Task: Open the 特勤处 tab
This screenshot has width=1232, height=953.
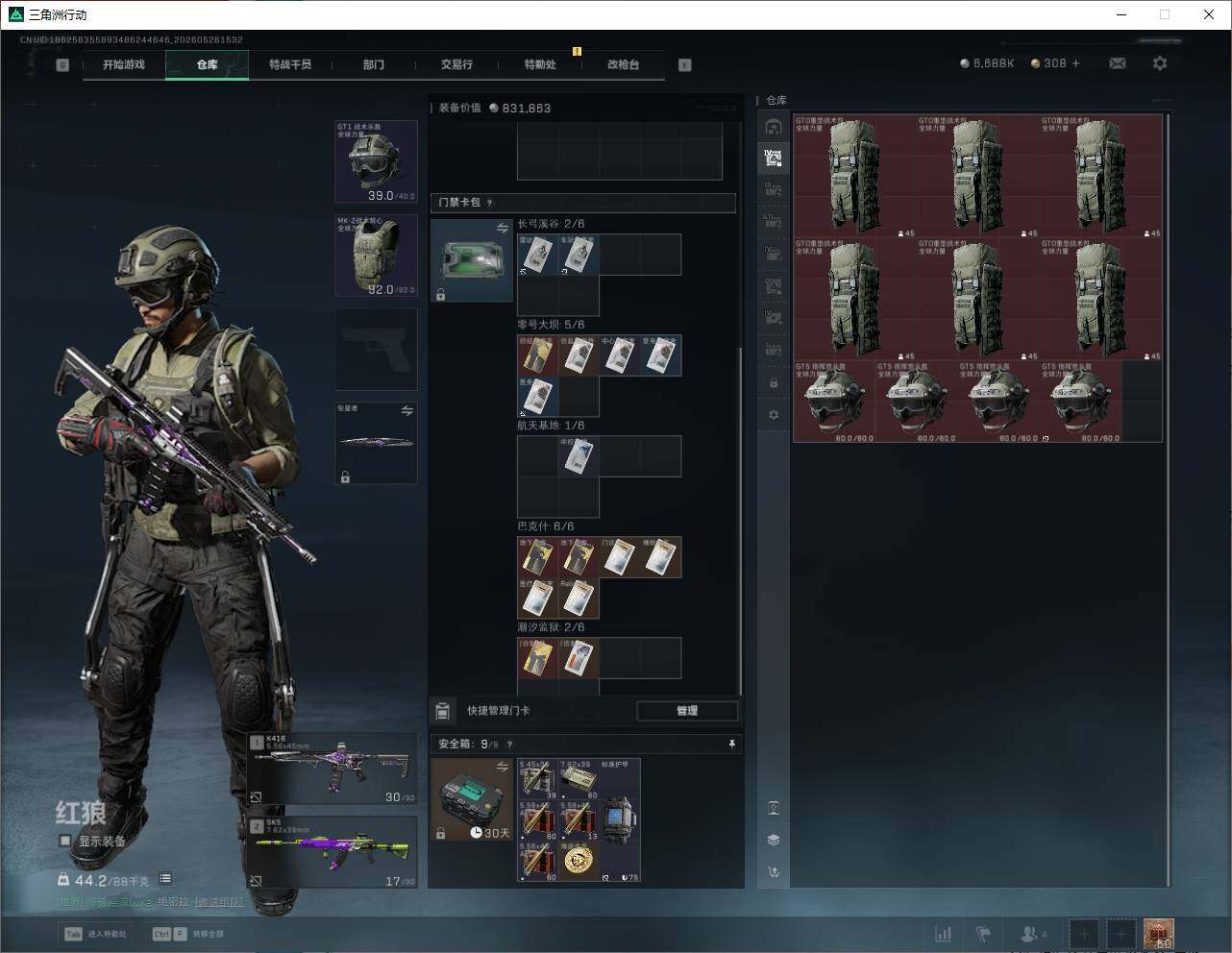Action: [540, 64]
